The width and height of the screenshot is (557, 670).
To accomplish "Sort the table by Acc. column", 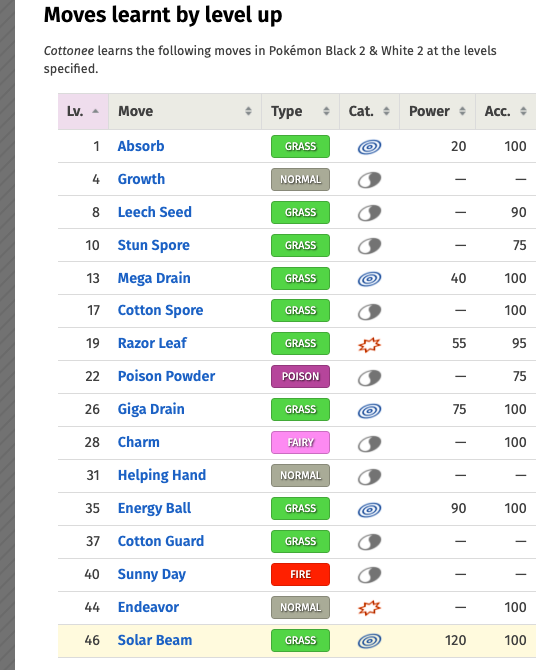I will (505, 111).
